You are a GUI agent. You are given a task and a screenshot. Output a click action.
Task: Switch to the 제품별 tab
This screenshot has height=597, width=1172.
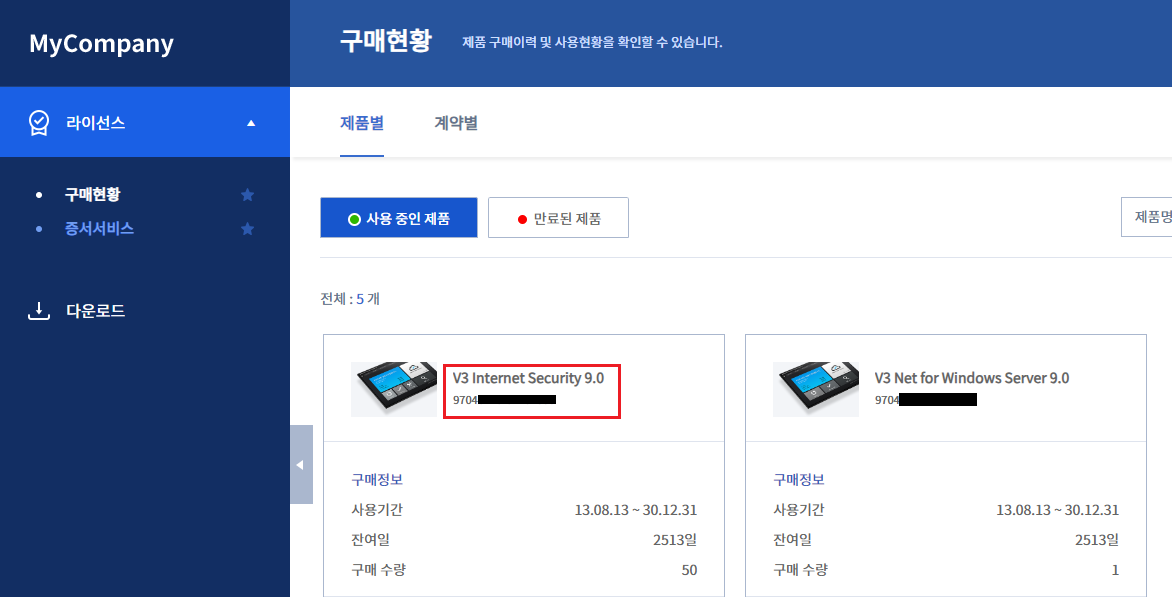pyautogui.click(x=362, y=123)
